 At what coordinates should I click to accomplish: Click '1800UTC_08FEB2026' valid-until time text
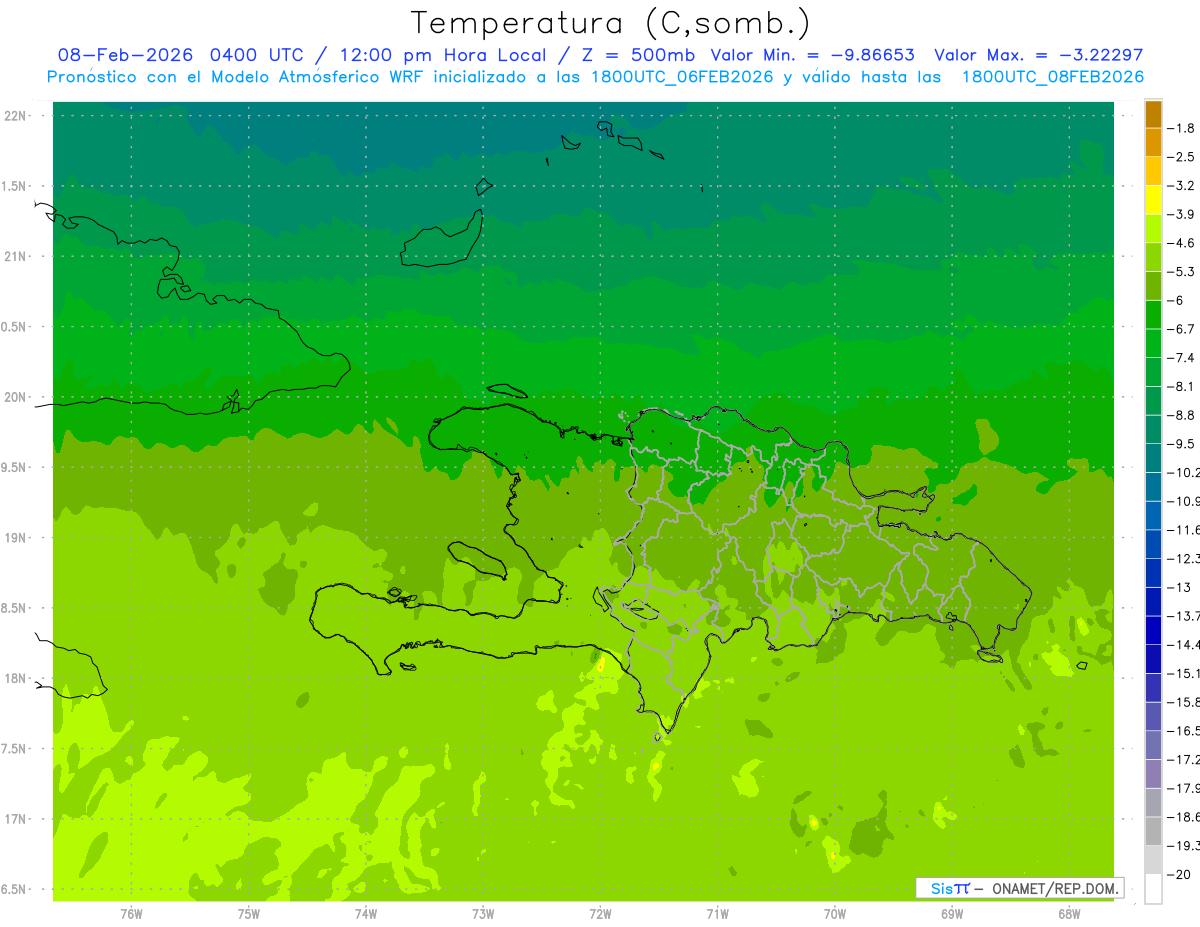[1052, 77]
